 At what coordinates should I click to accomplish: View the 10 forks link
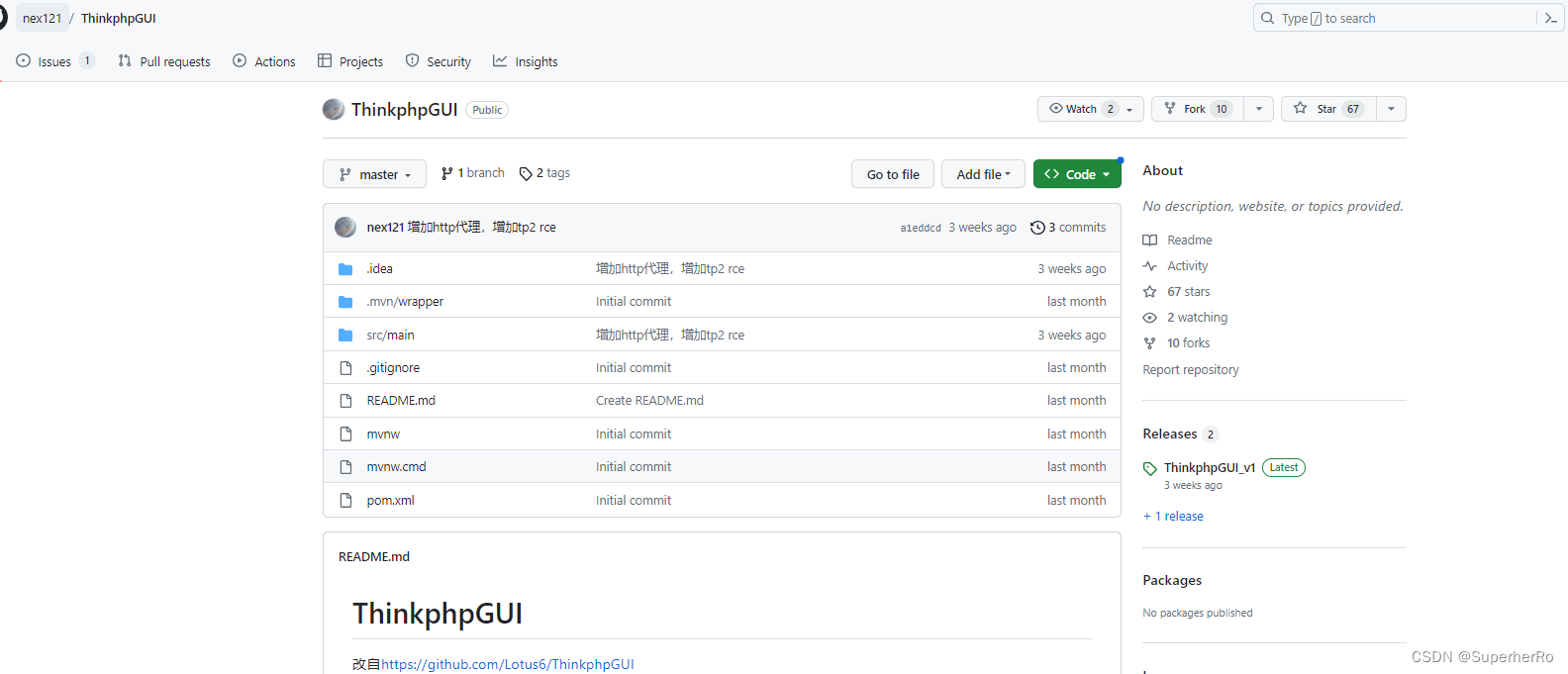(x=1177, y=343)
